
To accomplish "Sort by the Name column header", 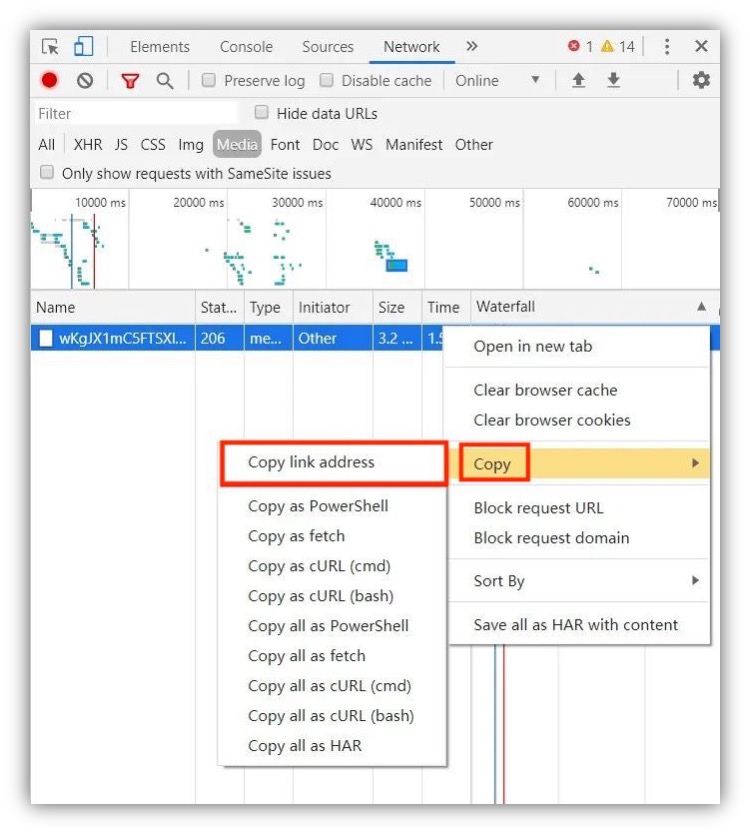I will 113,307.
